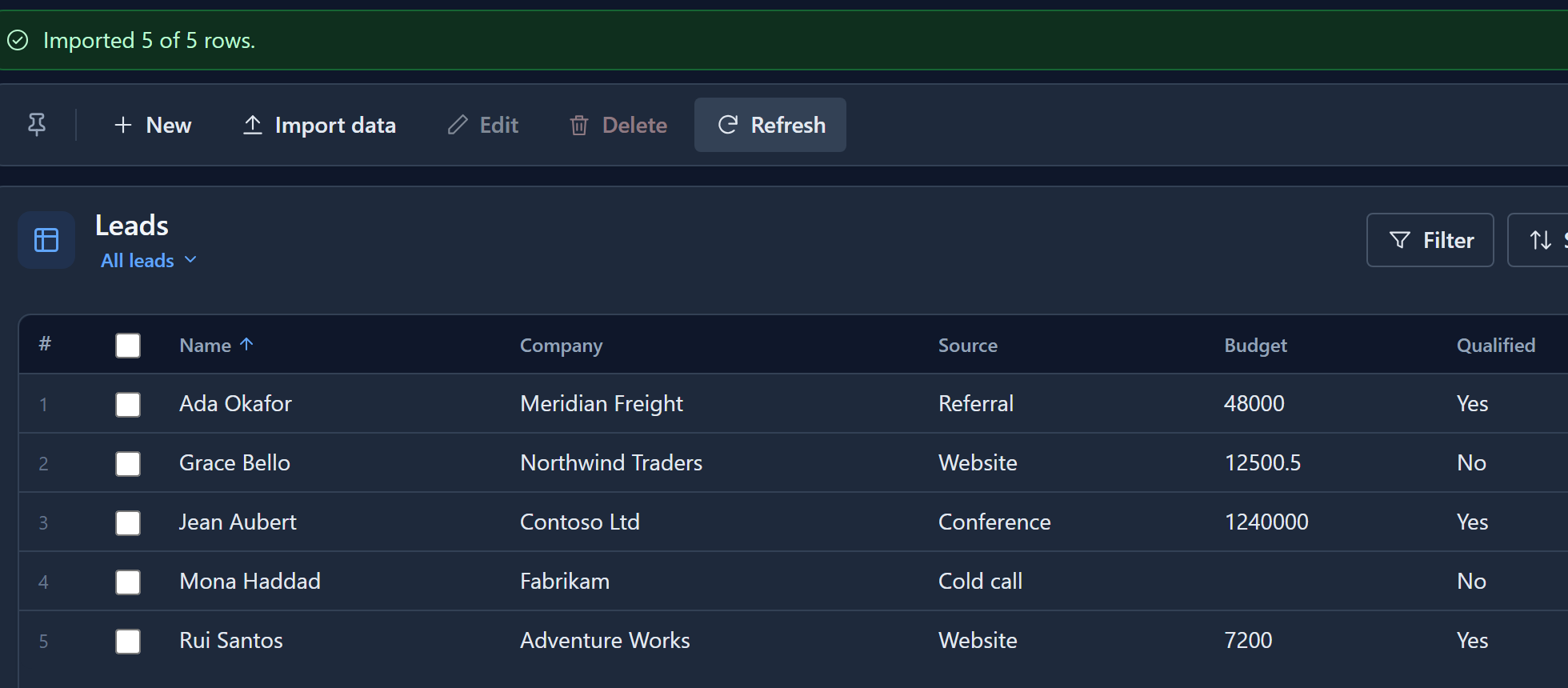This screenshot has height=688, width=1568.
Task: Click the 48000 budget value
Action: pos(1254,403)
